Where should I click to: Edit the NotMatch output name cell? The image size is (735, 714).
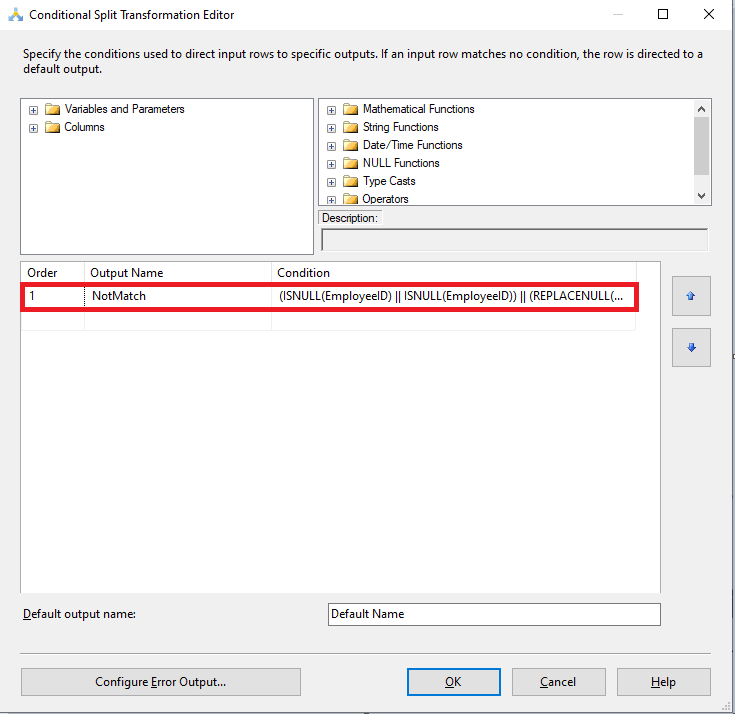[178, 296]
